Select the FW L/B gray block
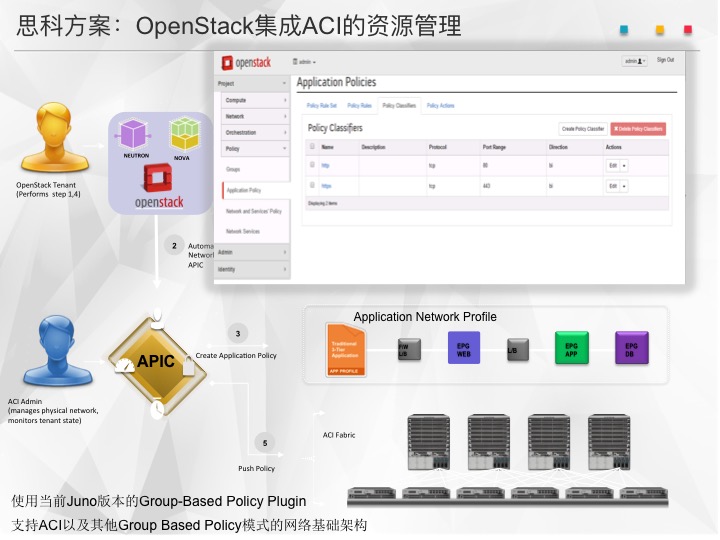 (x=409, y=349)
